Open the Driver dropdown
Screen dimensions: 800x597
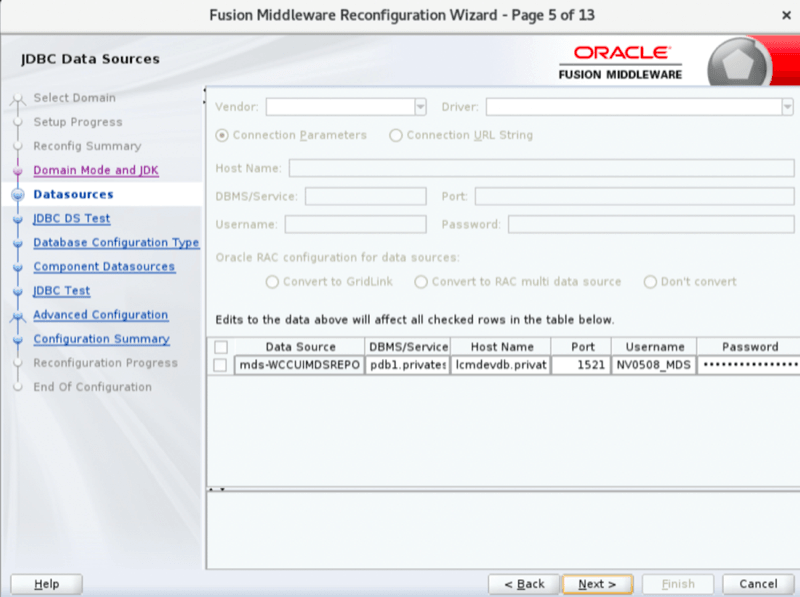787,107
